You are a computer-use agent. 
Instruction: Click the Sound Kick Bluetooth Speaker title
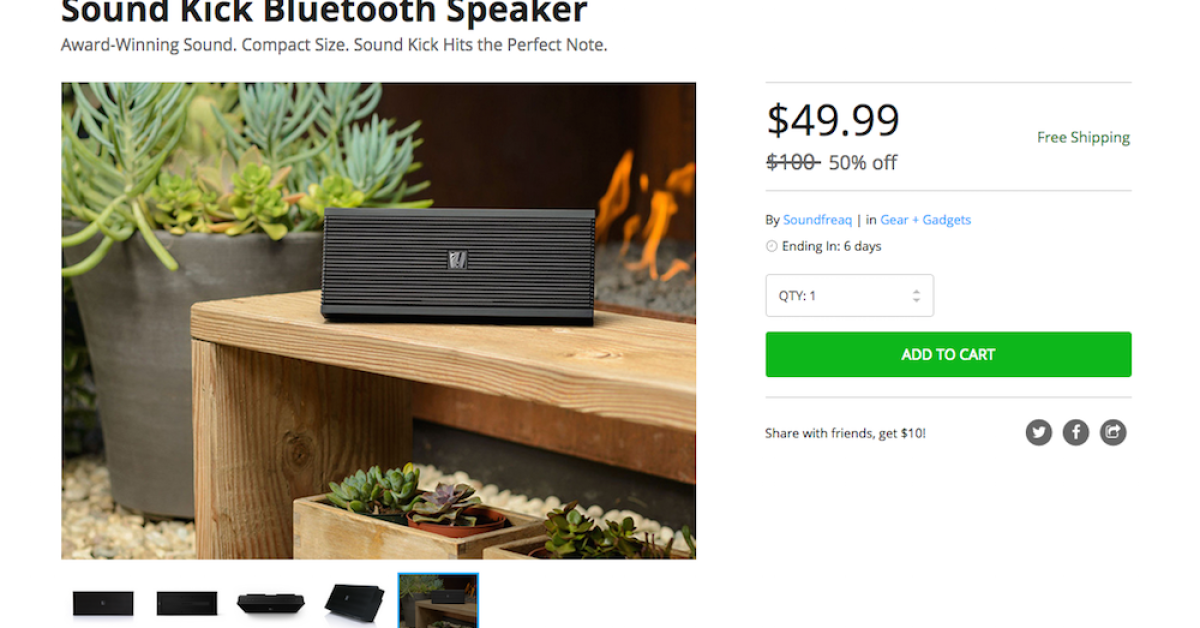pyautogui.click(x=324, y=12)
